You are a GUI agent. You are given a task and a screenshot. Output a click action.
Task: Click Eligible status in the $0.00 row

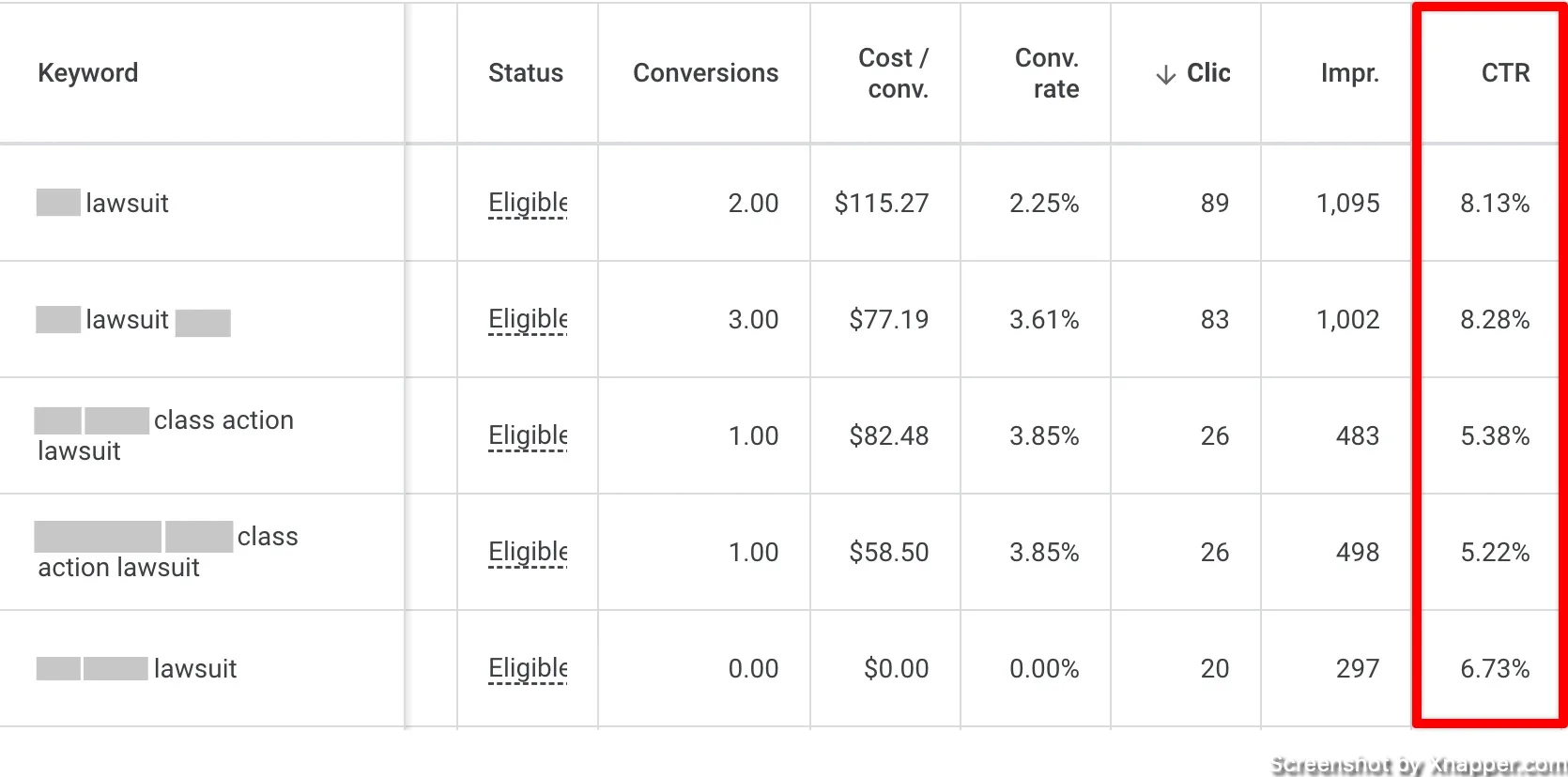(528, 669)
